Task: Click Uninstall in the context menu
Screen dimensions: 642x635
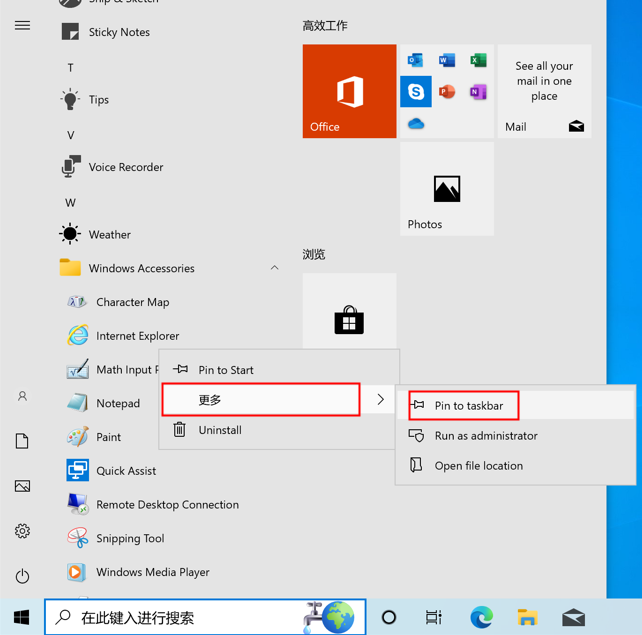Action: (219, 430)
